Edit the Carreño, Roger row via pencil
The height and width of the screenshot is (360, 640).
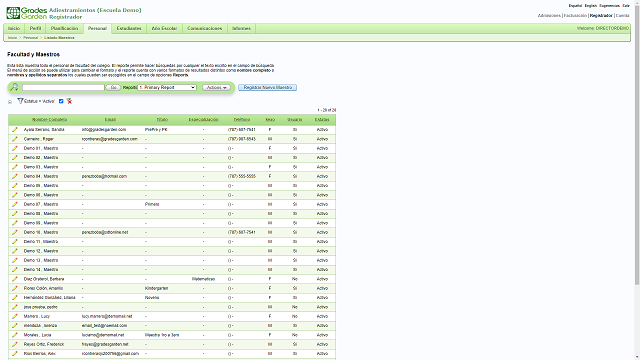click(x=15, y=139)
